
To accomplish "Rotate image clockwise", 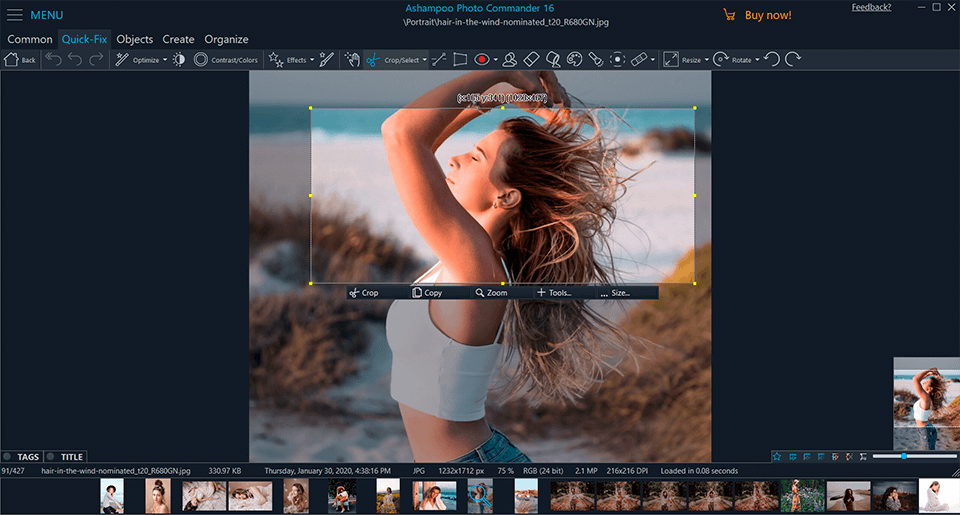I will point(793,59).
